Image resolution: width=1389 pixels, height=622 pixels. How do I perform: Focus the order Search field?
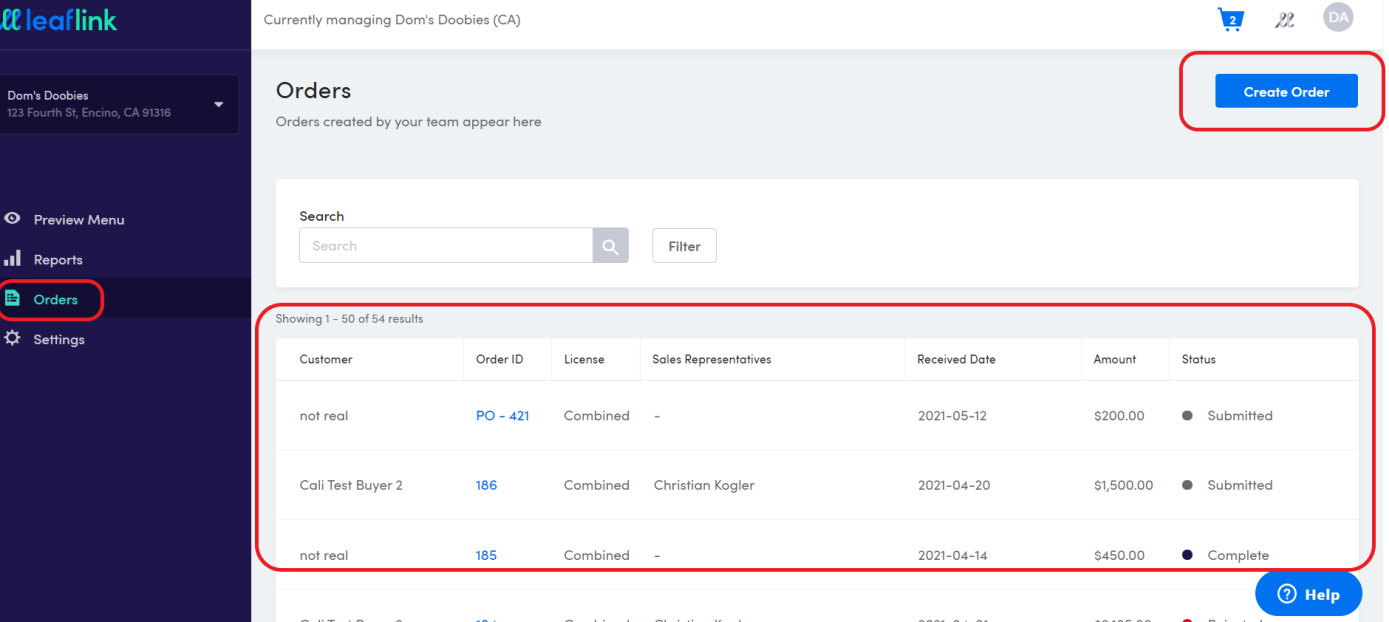click(x=446, y=245)
